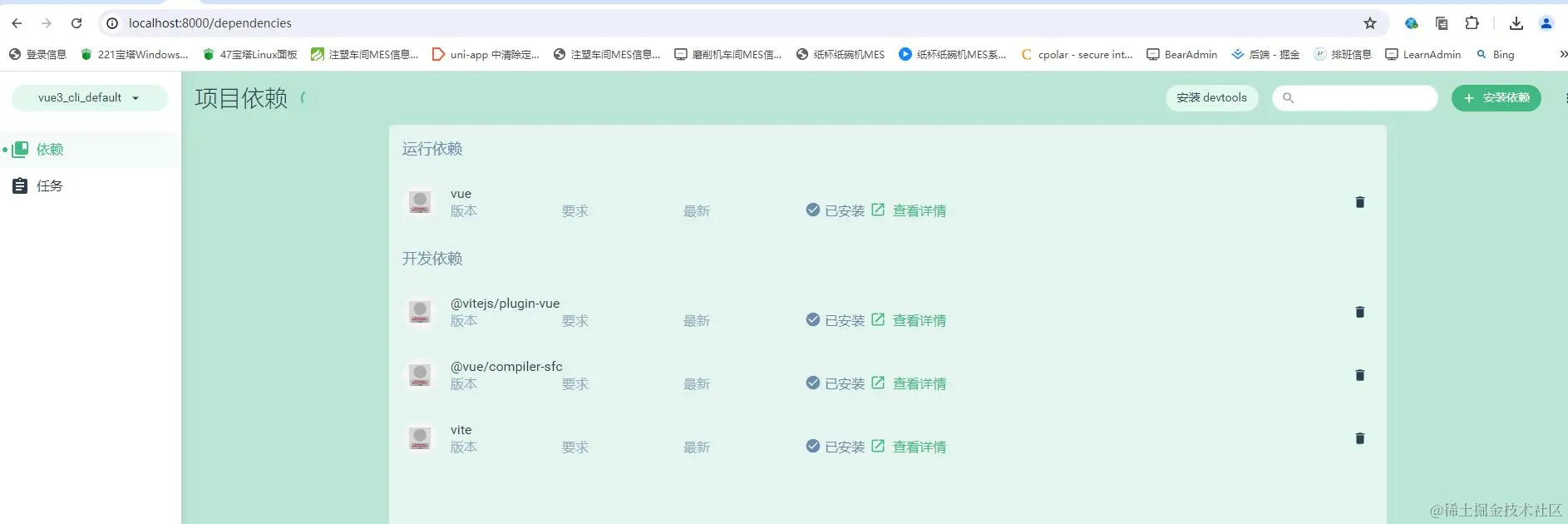Click installed check icon in vue row
Image resolution: width=1568 pixels, height=524 pixels.
click(813, 210)
